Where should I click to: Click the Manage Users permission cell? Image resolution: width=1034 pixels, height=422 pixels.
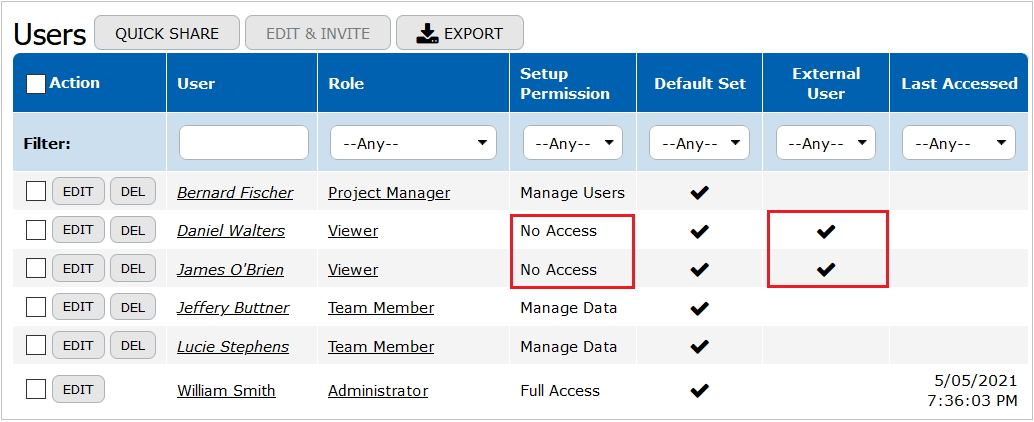click(572, 193)
